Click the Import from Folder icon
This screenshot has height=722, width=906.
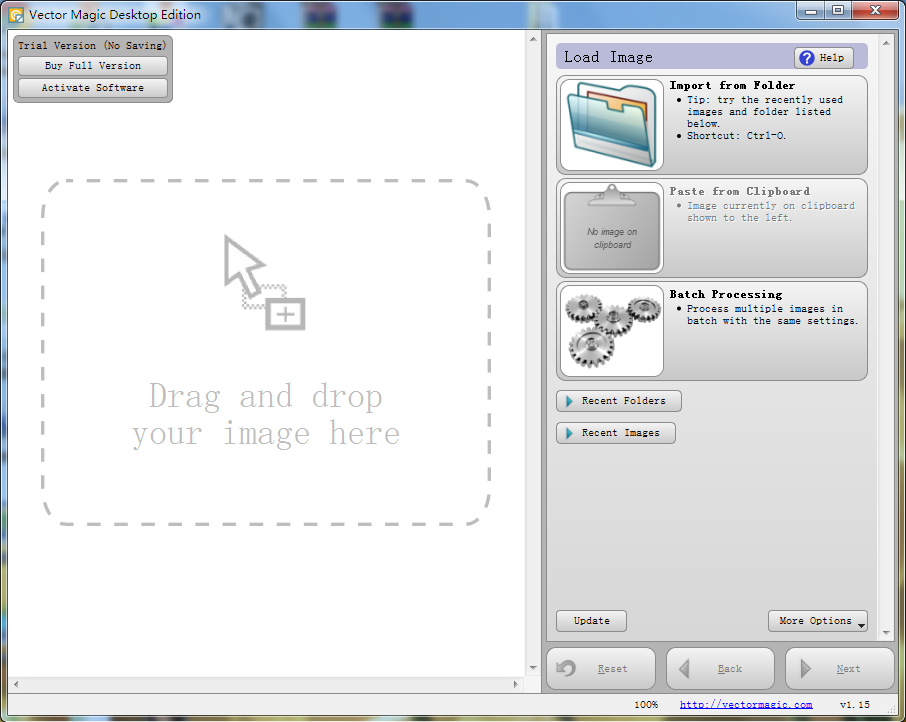[x=611, y=125]
